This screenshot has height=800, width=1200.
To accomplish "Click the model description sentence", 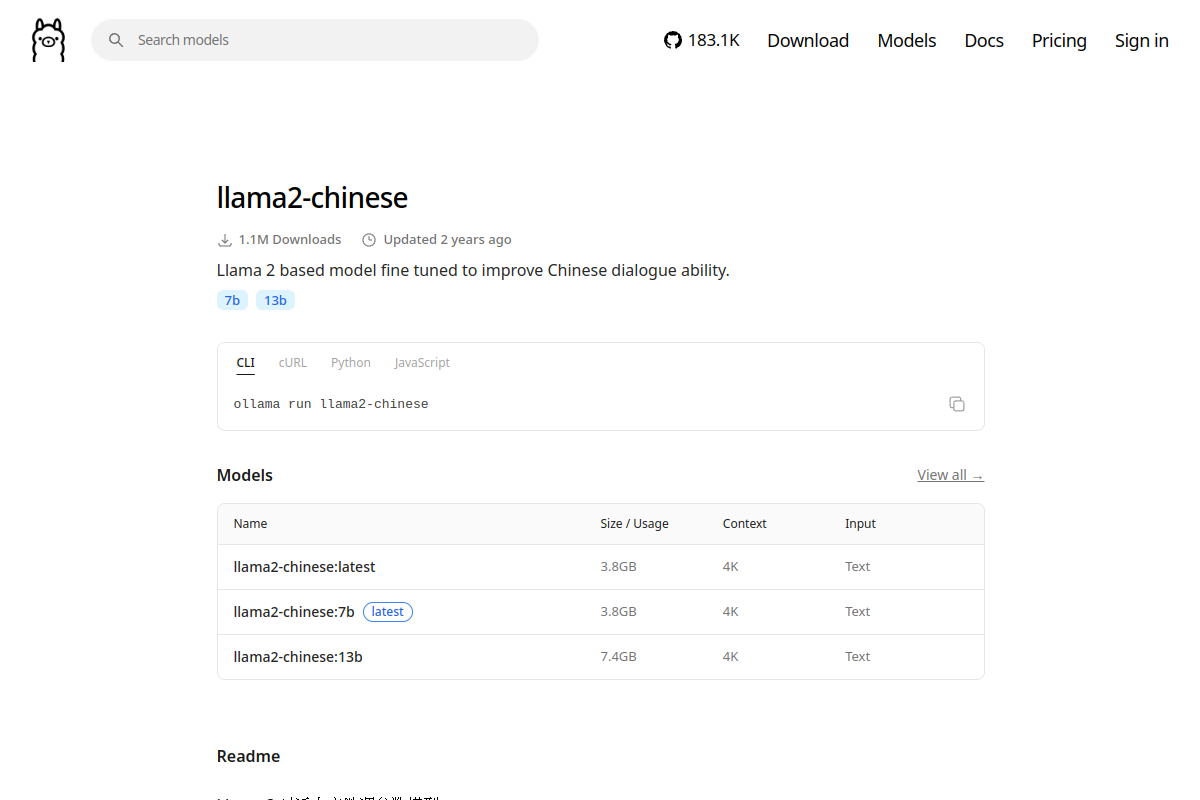I will click(473, 270).
